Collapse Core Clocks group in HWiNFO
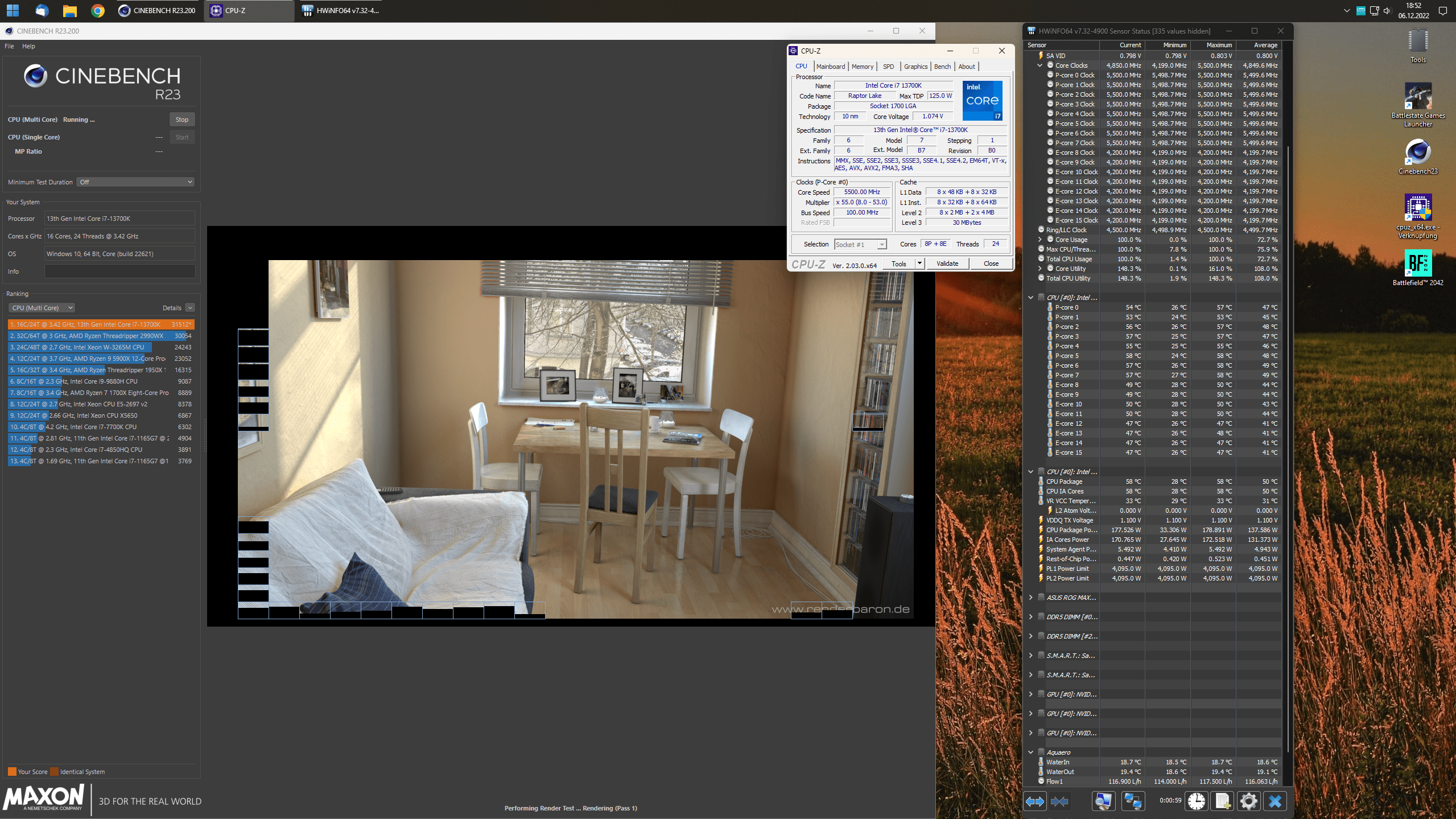 1040,65
